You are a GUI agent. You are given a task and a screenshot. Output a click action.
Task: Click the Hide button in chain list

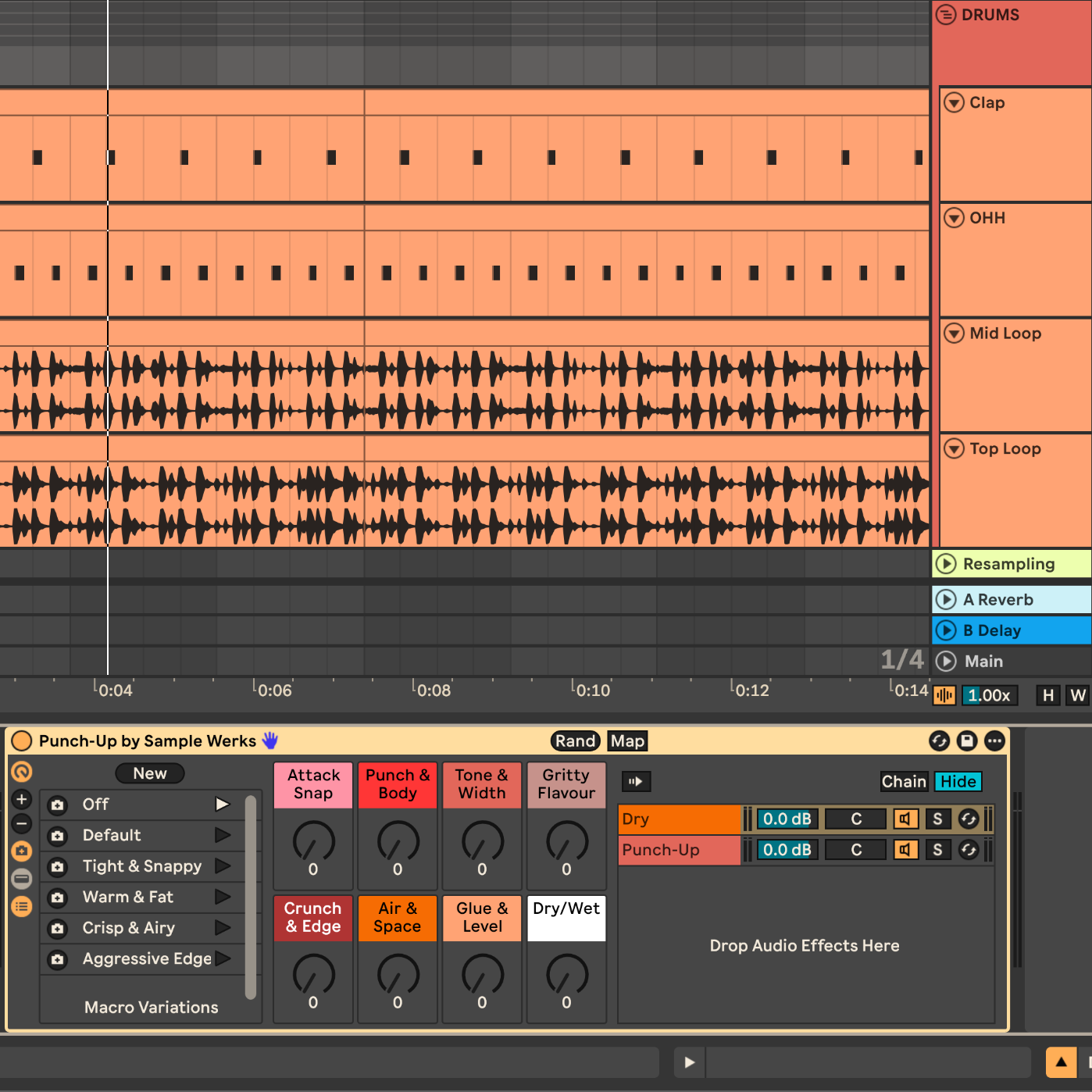click(x=958, y=781)
